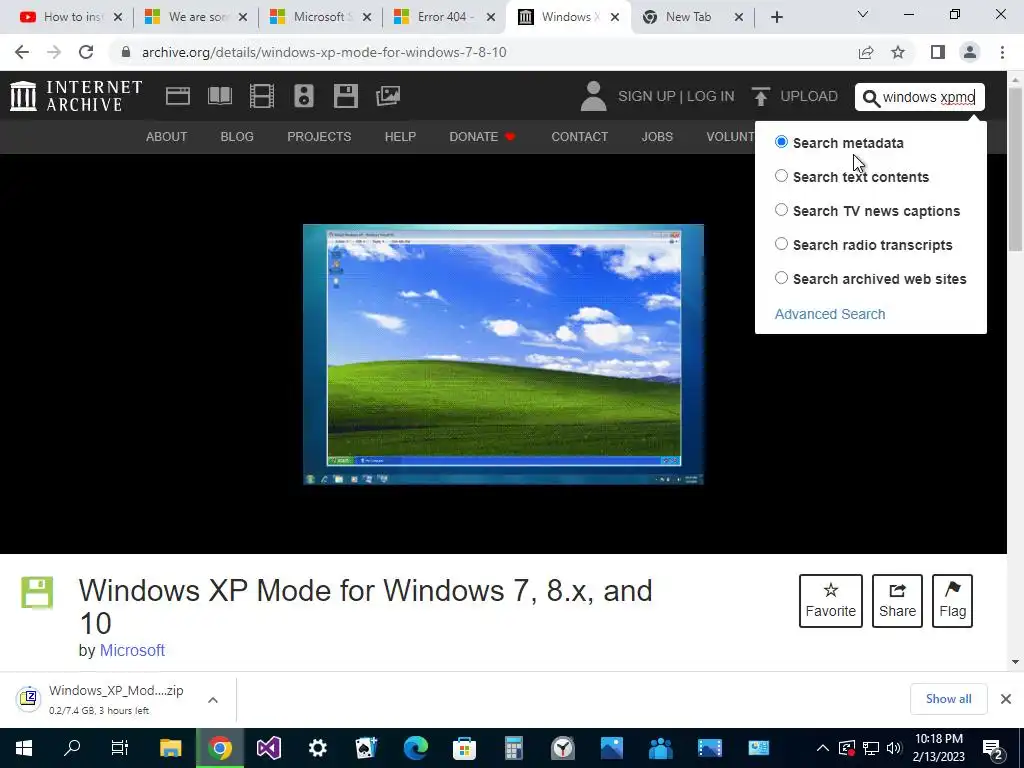Open ABOUT menu item
The image size is (1024, 768).
pos(167,136)
